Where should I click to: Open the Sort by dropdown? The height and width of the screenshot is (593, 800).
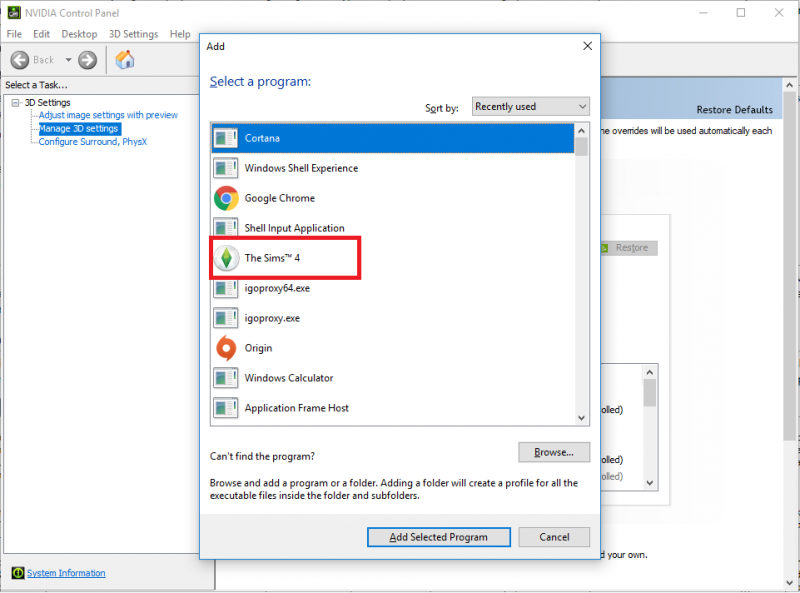[531, 107]
